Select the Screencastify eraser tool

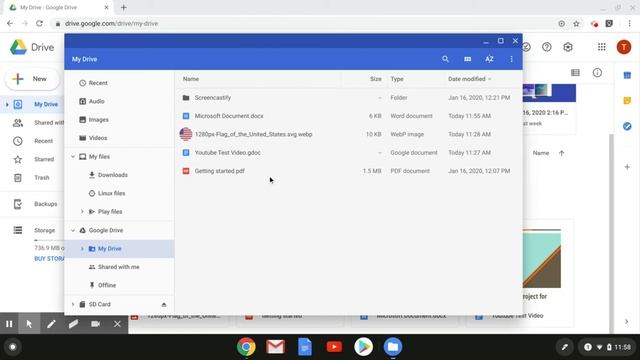pos(73,324)
